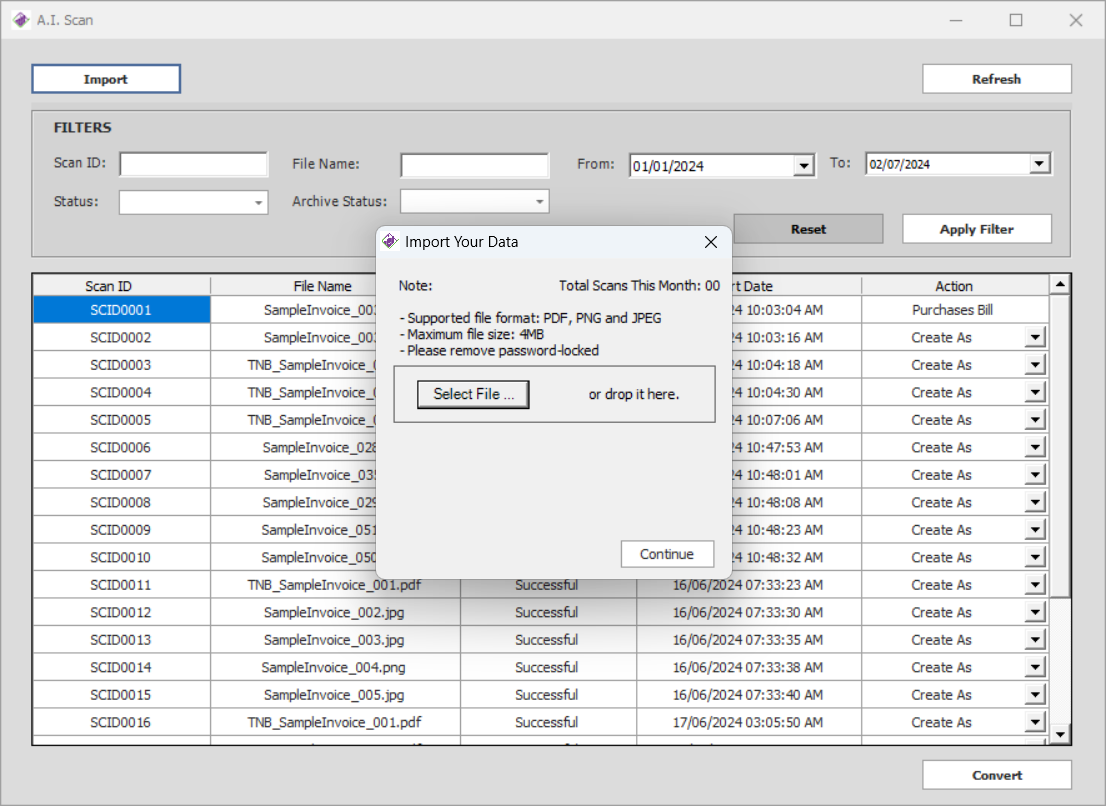This screenshot has width=1106, height=806.
Task: Click the Apply Filter button
Action: point(976,229)
